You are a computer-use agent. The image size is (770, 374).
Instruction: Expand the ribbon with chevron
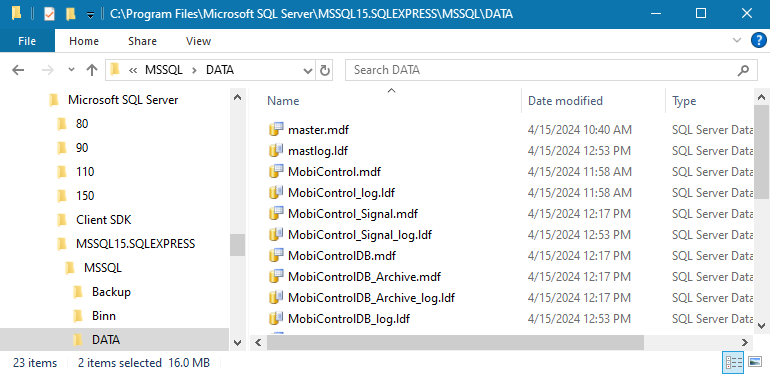click(x=737, y=40)
